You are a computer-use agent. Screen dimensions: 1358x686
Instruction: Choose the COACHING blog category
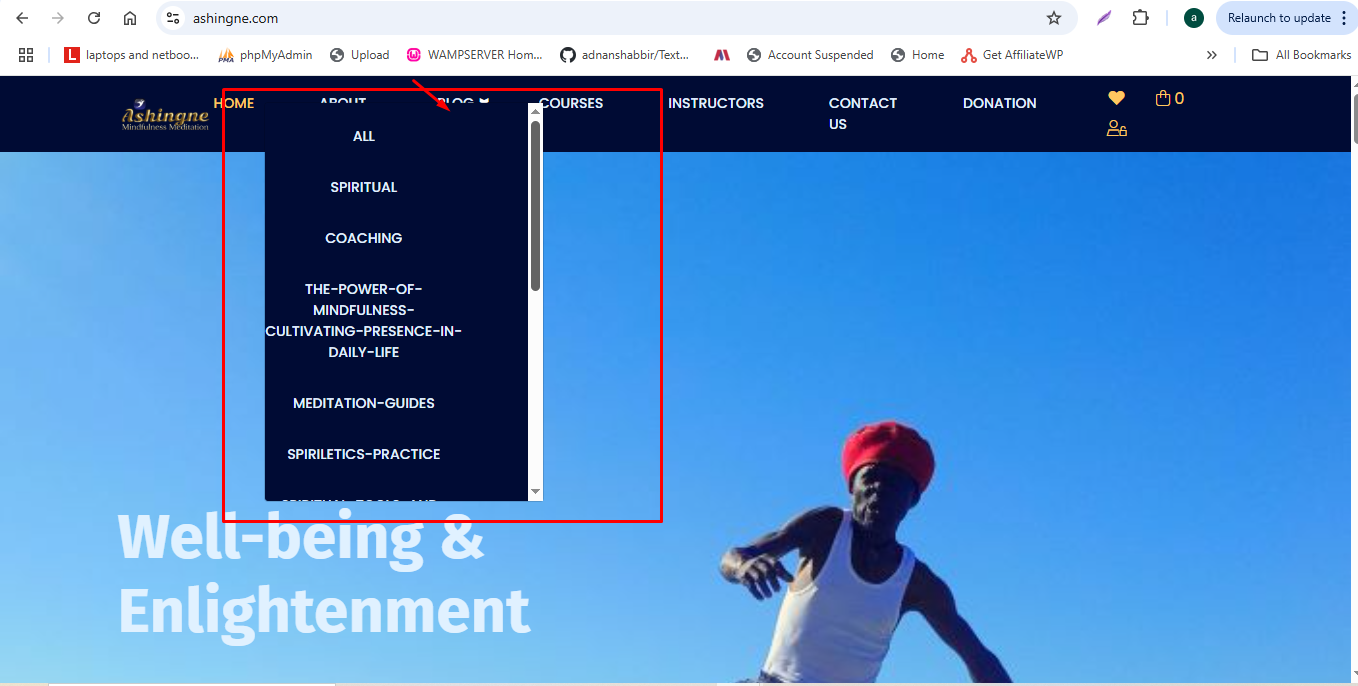pyautogui.click(x=364, y=238)
